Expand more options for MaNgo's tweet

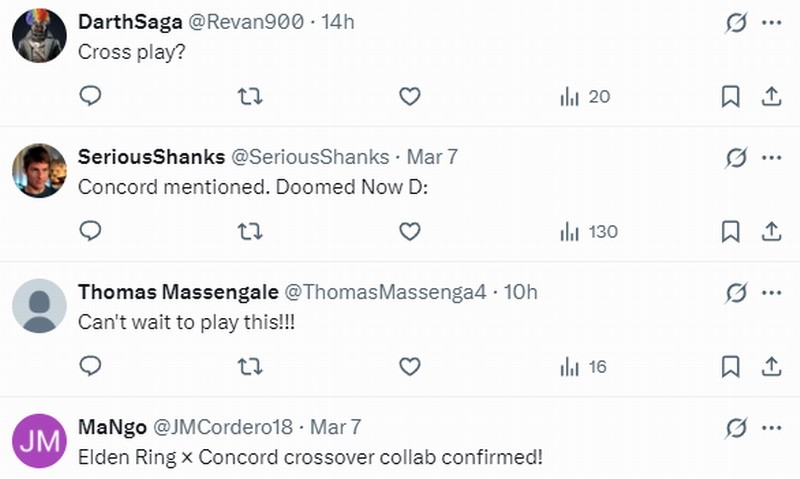[771, 428]
